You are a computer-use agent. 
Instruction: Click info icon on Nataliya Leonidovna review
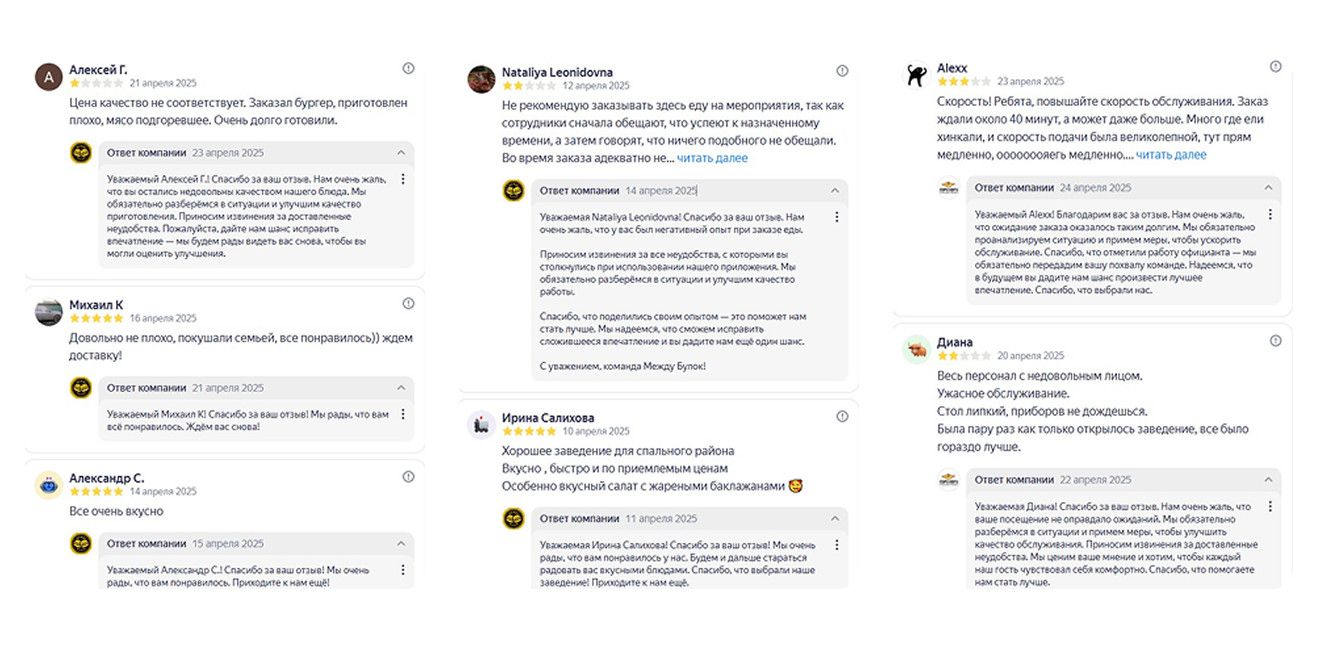point(842,71)
